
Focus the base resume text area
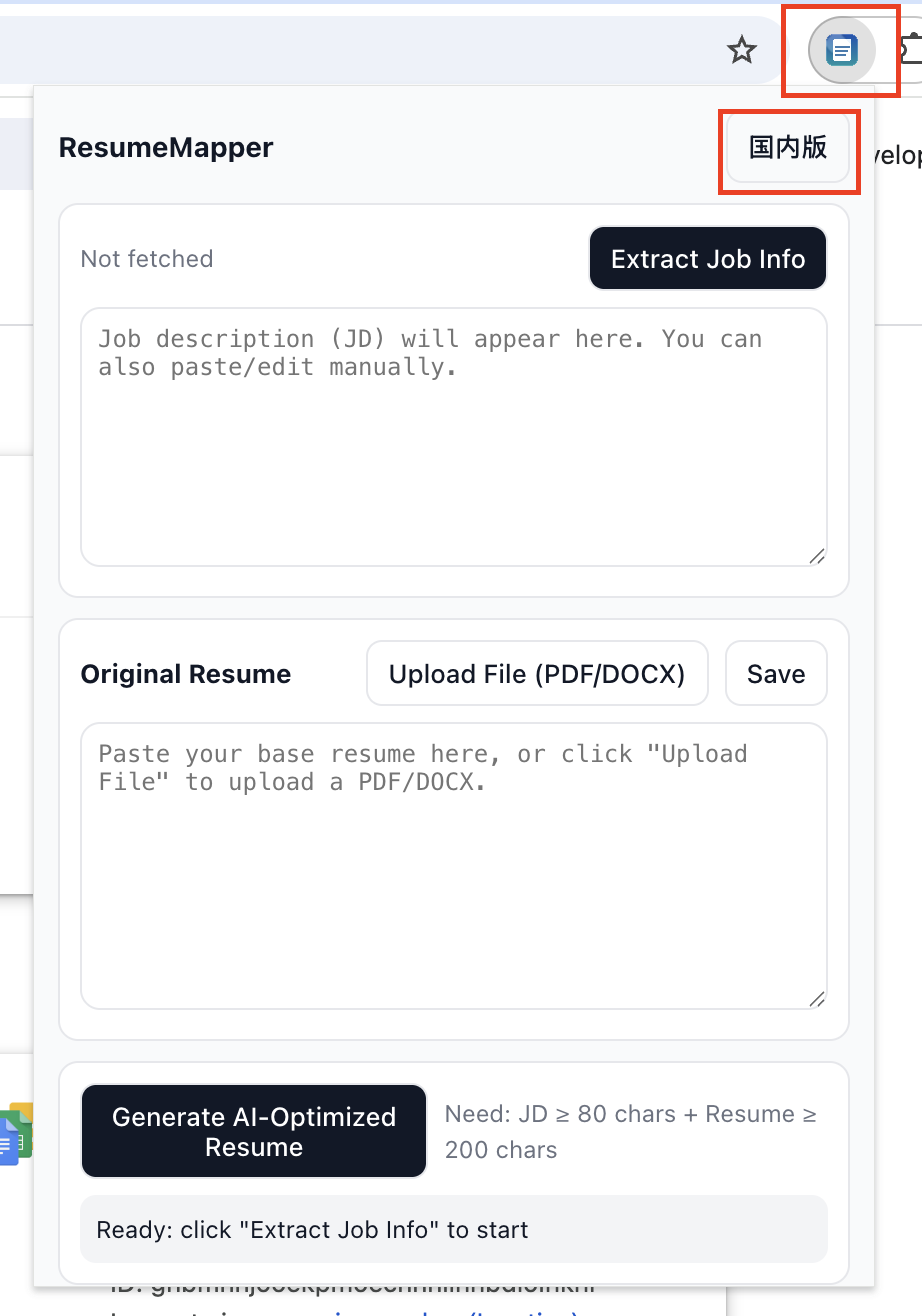tap(454, 866)
